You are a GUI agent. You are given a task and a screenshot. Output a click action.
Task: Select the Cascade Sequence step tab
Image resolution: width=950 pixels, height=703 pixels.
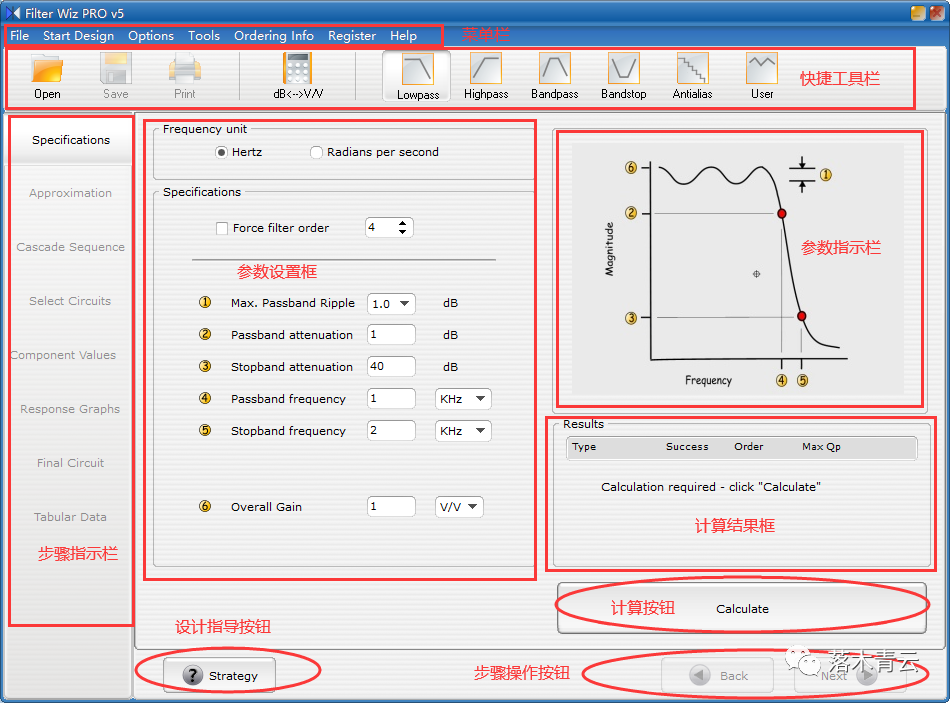click(71, 247)
